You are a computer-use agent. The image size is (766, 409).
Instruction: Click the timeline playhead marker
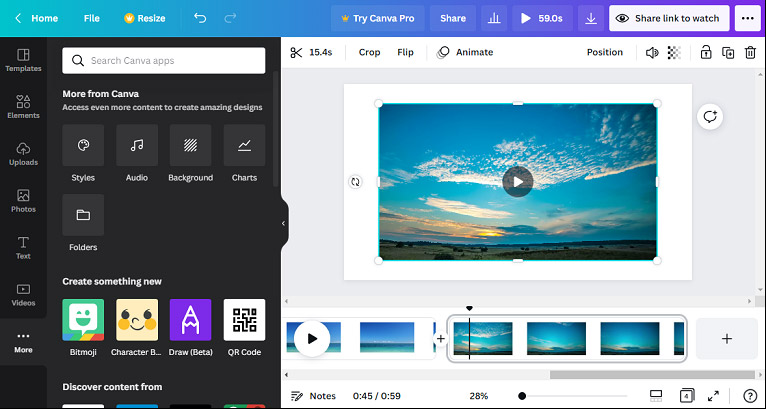pyautogui.click(x=469, y=309)
